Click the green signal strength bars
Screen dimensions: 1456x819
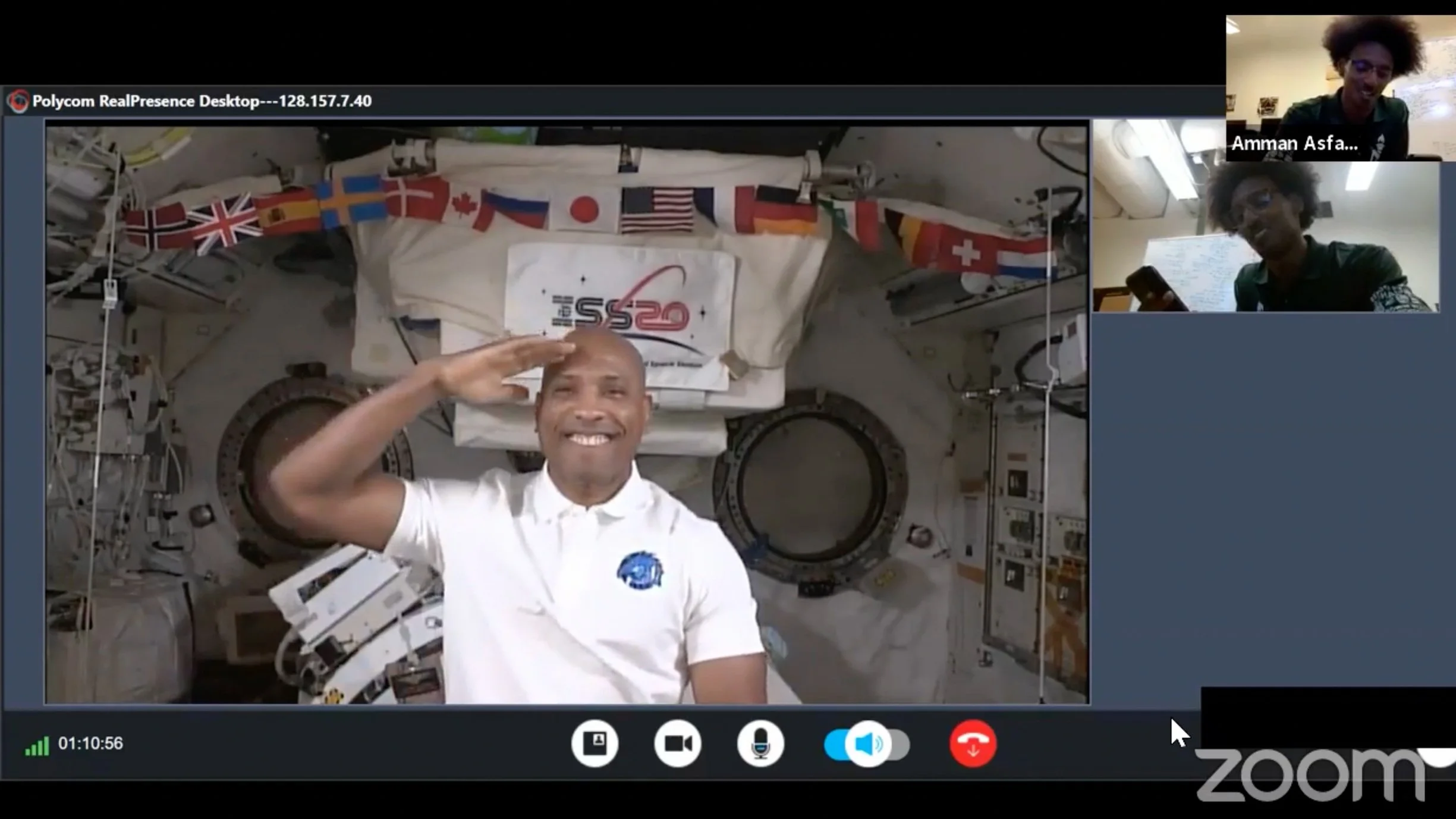tap(37, 746)
